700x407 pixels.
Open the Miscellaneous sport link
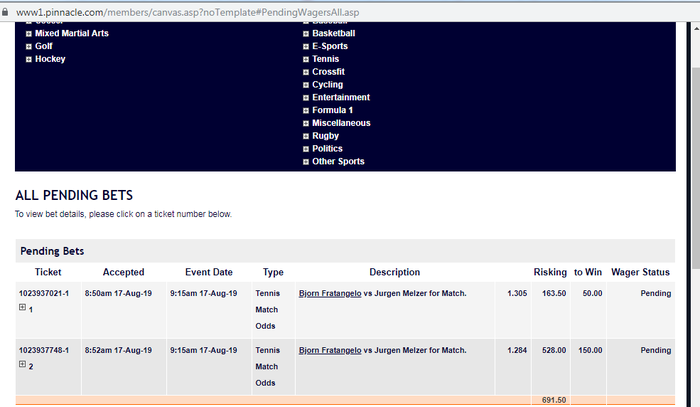[341, 123]
